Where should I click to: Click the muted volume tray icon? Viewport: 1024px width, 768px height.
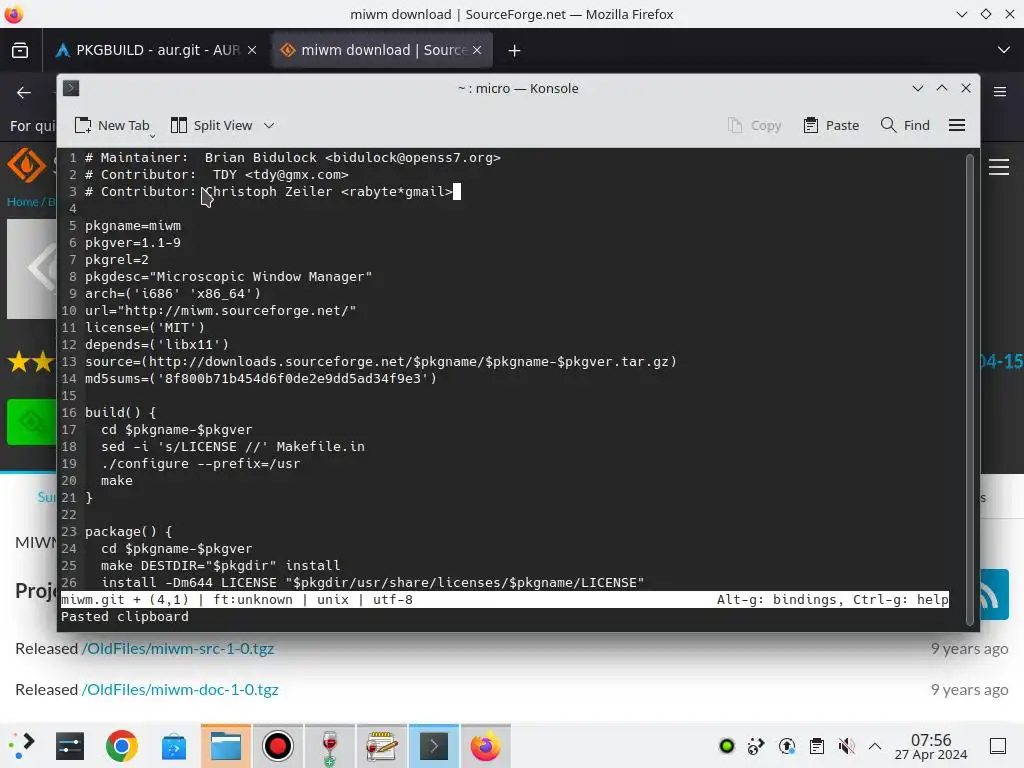click(x=846, y=746)
